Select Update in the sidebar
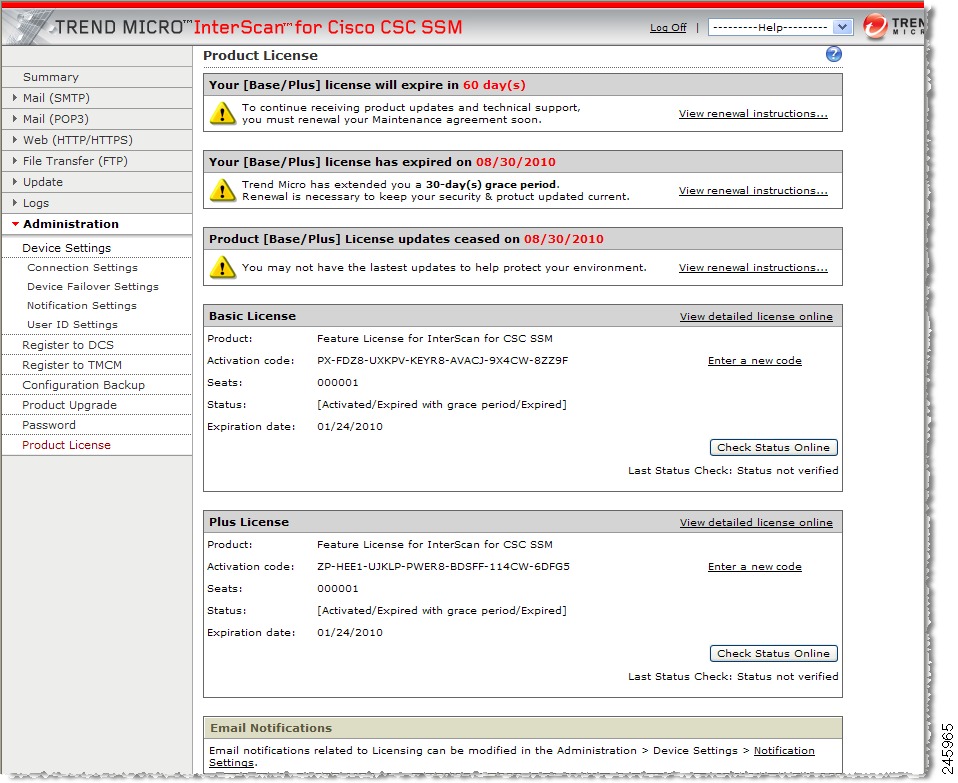 [43, 182]
